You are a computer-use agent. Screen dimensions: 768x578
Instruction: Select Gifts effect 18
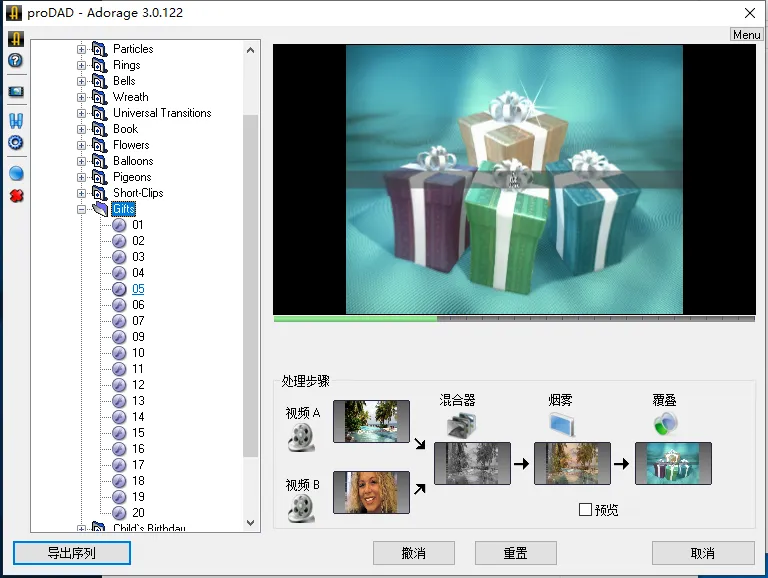pos(138,481)
